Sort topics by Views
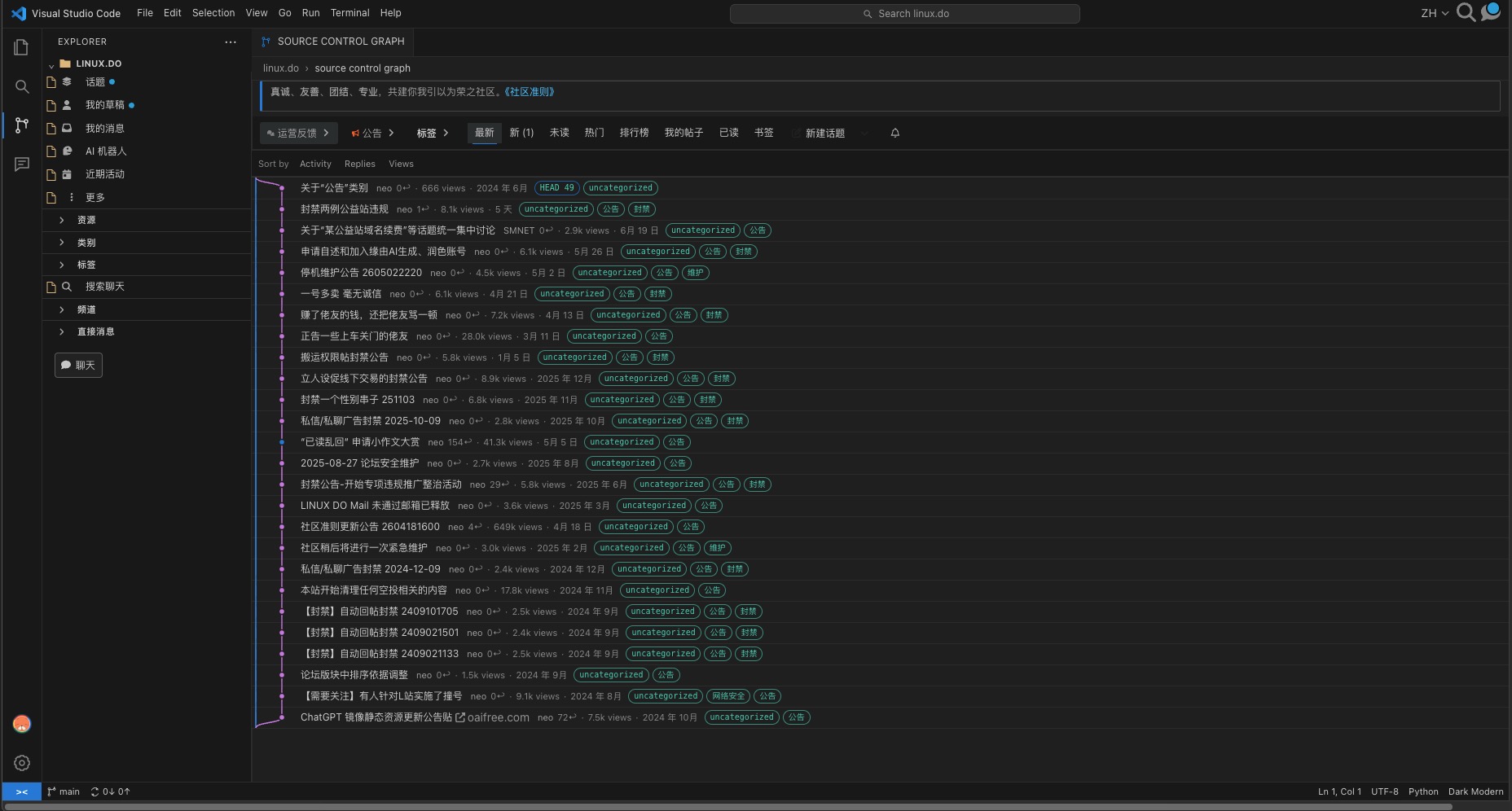The height and width of the screenshot is (811, 1512). (x=401, y=164)
